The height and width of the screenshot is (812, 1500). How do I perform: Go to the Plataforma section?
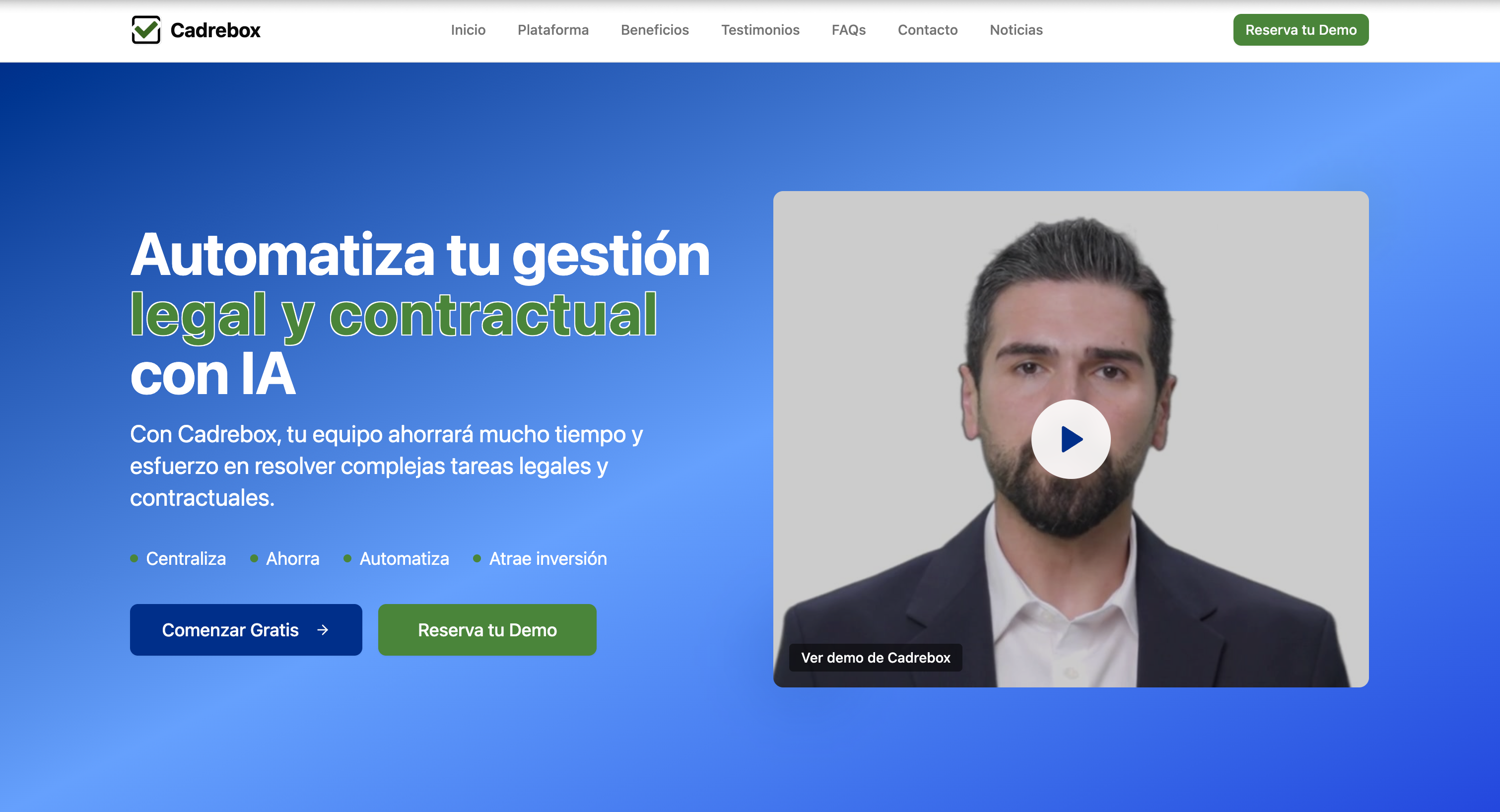coord(552,30)
